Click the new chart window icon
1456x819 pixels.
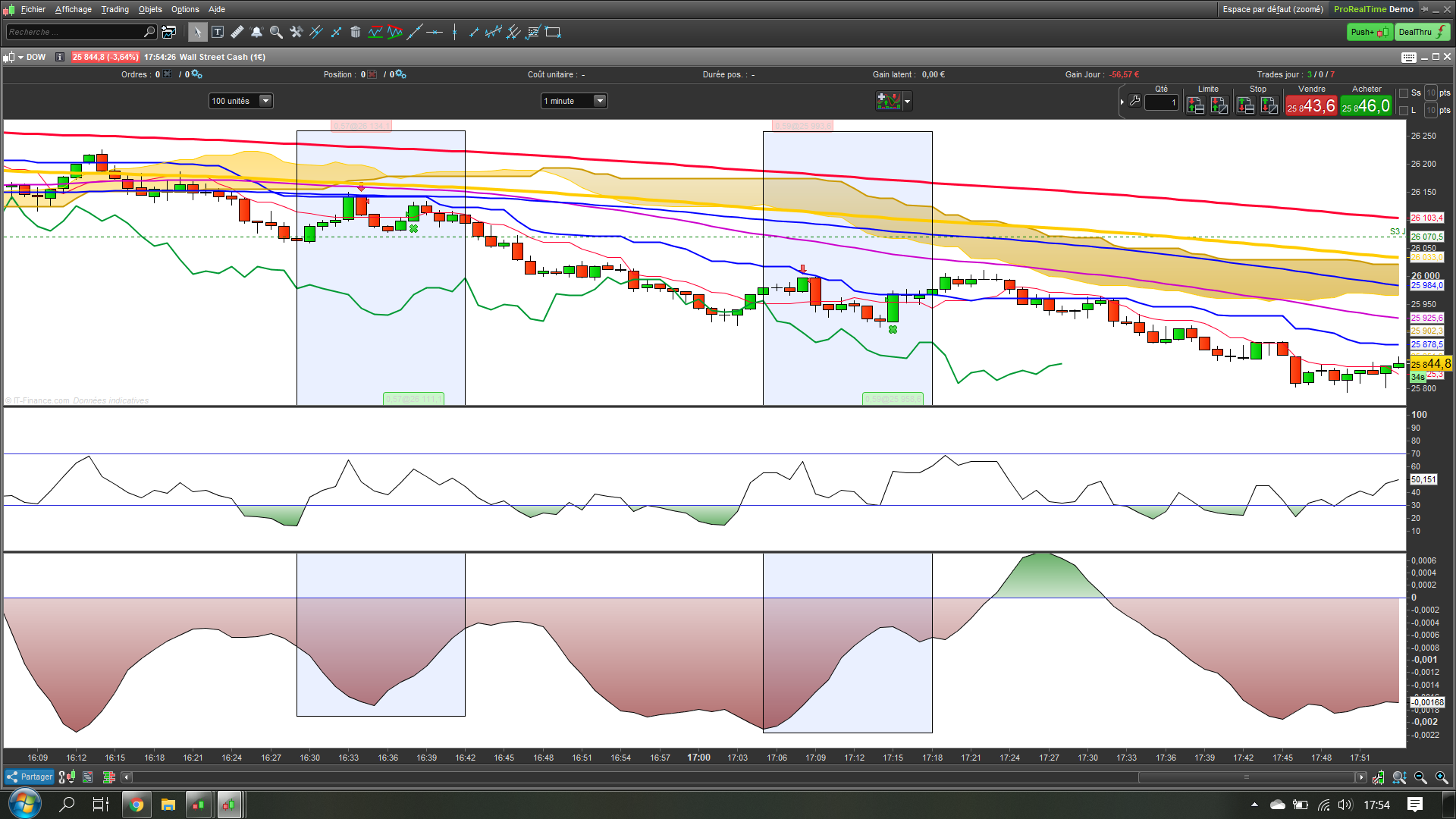click(x=169, y=32)
